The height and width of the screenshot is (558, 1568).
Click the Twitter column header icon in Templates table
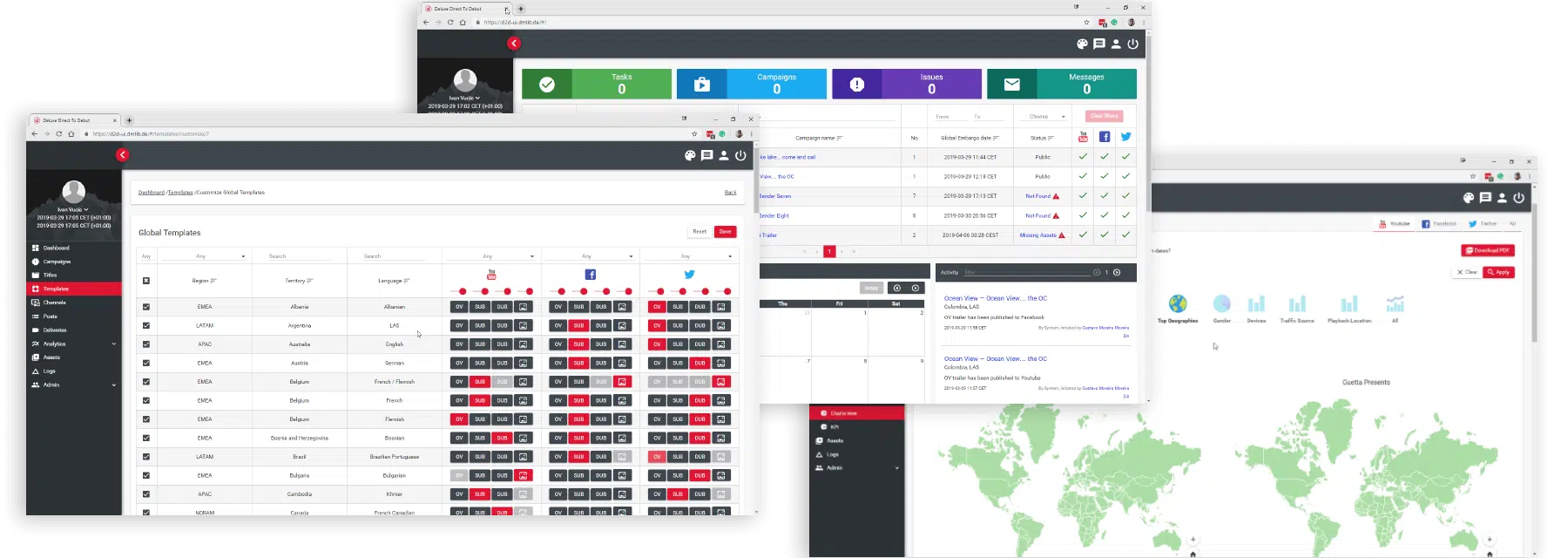pyautogui.click(x=689, y=275)
